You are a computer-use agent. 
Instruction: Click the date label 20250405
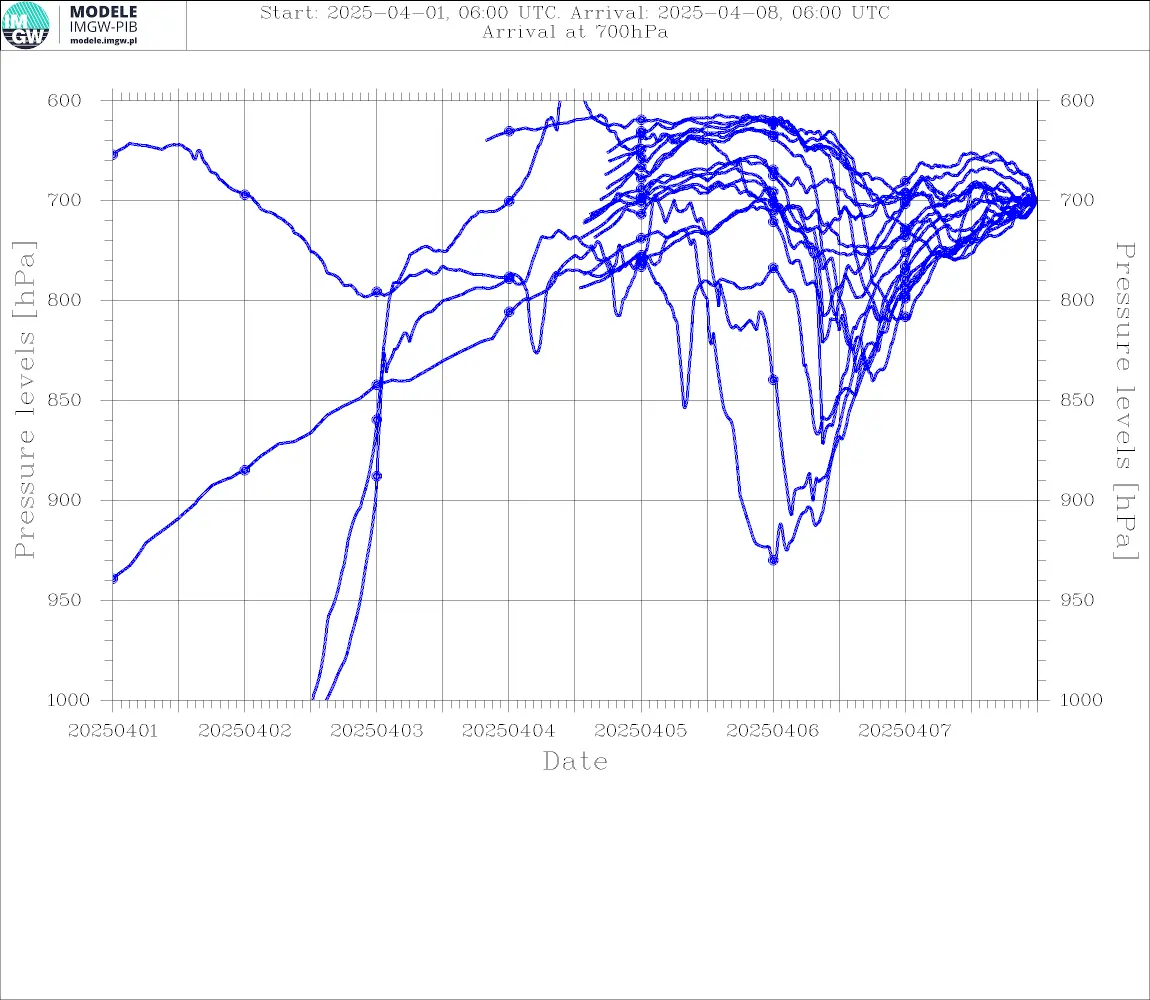click(x=641, y=731)
